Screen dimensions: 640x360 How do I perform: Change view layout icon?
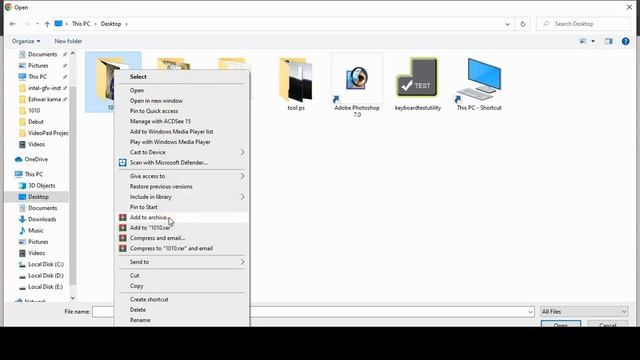(x=583, y=41)
